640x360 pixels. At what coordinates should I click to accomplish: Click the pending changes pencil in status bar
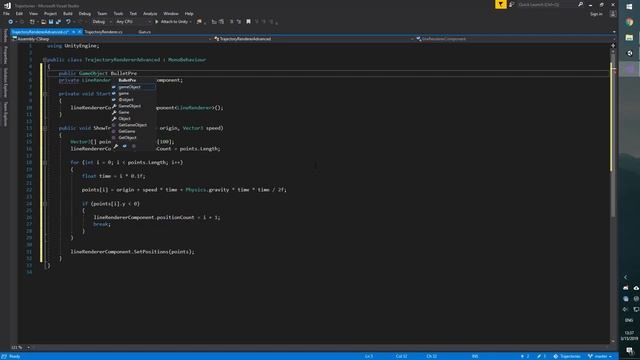pyautogui.click(x=542, y=356)
